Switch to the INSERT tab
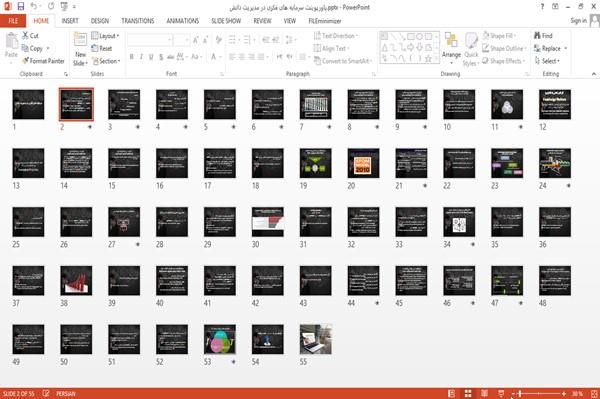 [70, 21]
